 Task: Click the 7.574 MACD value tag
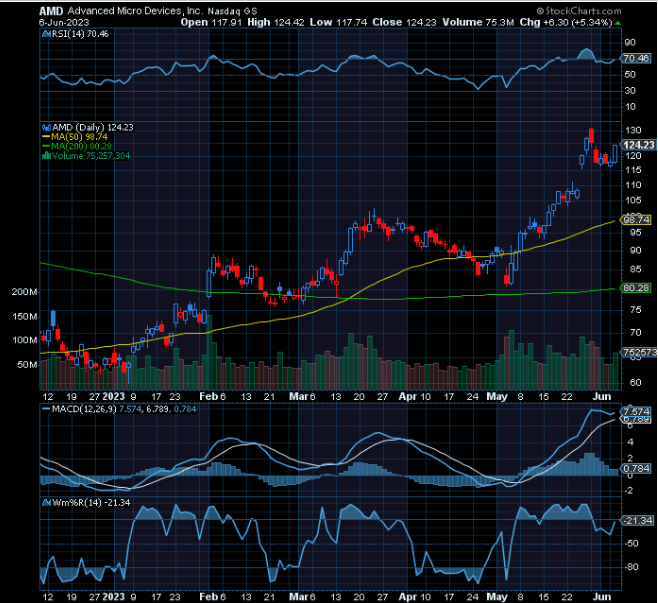636,412
